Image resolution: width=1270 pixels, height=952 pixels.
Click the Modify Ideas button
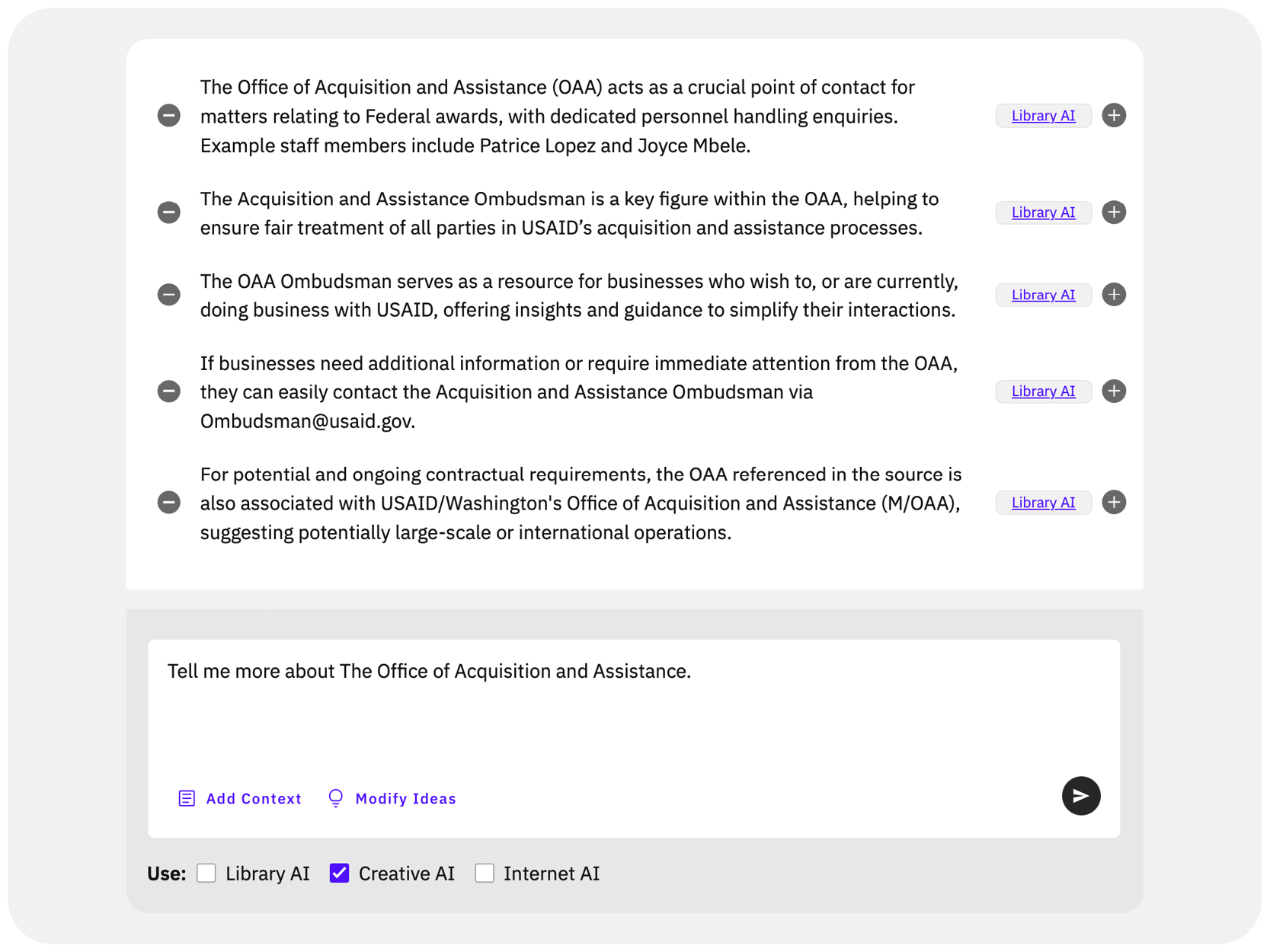pyautogui.click(x=392, y=799)
